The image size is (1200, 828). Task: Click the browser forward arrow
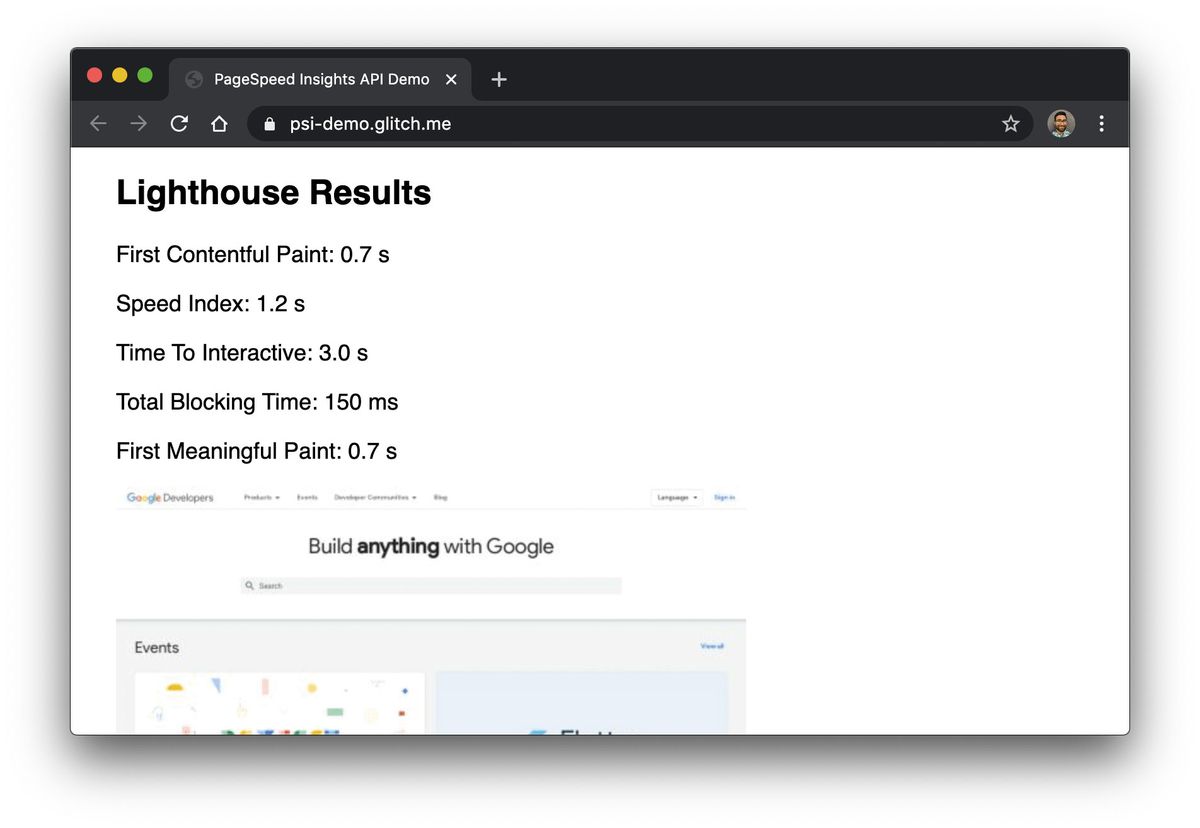[x=138, y=123]
